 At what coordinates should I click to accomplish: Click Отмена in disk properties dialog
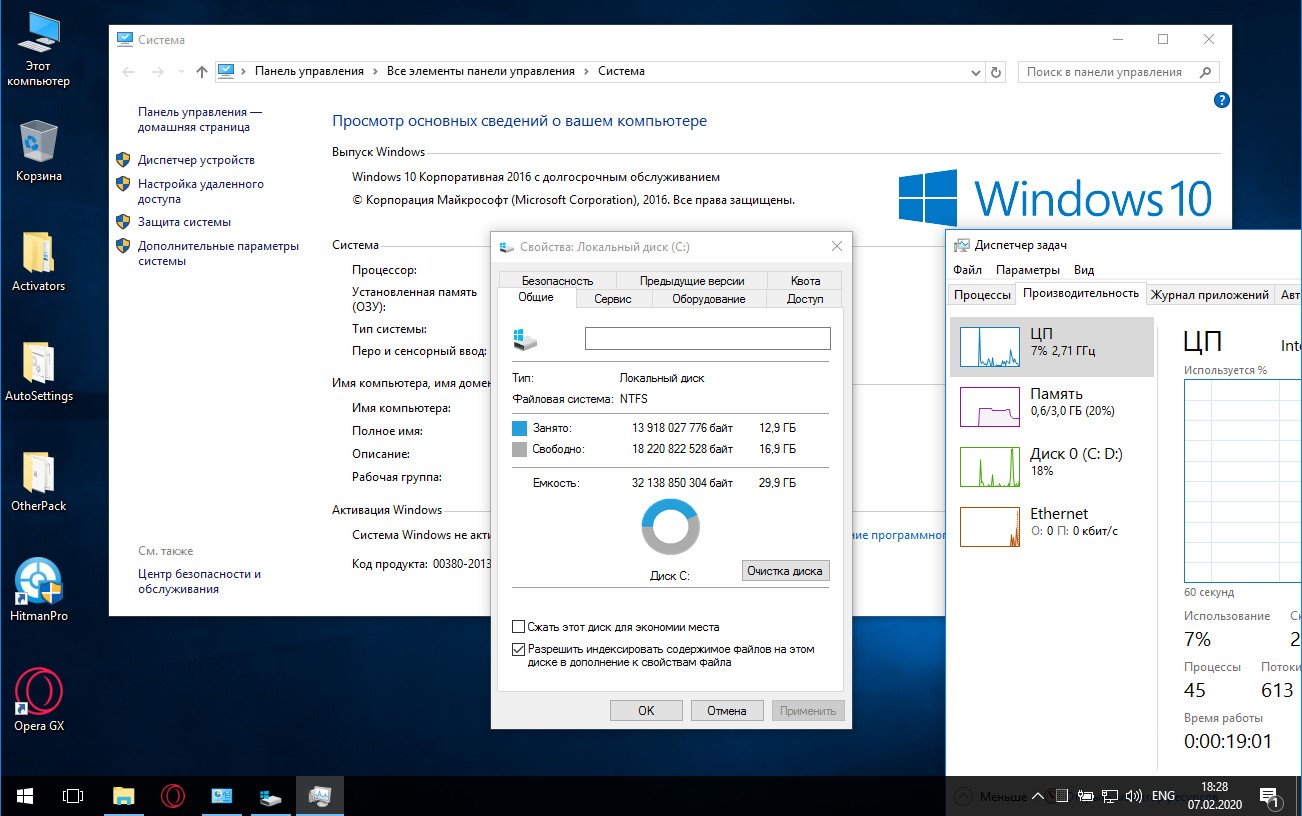(x=727, y=711)
